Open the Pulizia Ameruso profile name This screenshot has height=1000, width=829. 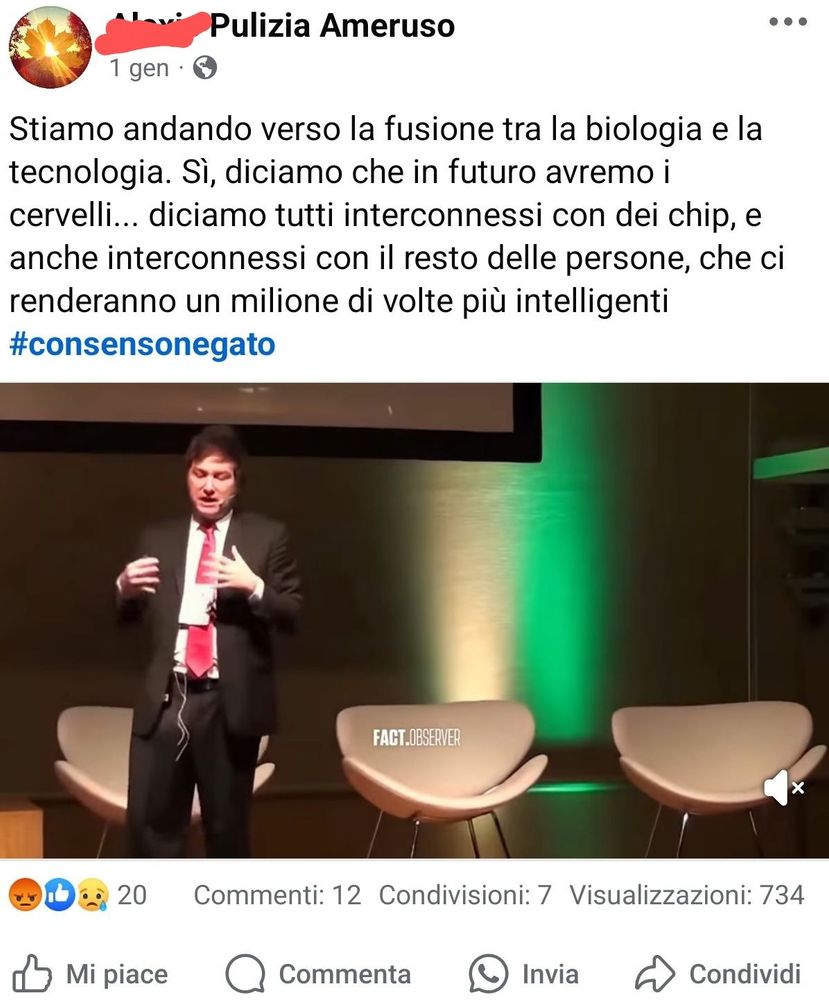point(332,26)
